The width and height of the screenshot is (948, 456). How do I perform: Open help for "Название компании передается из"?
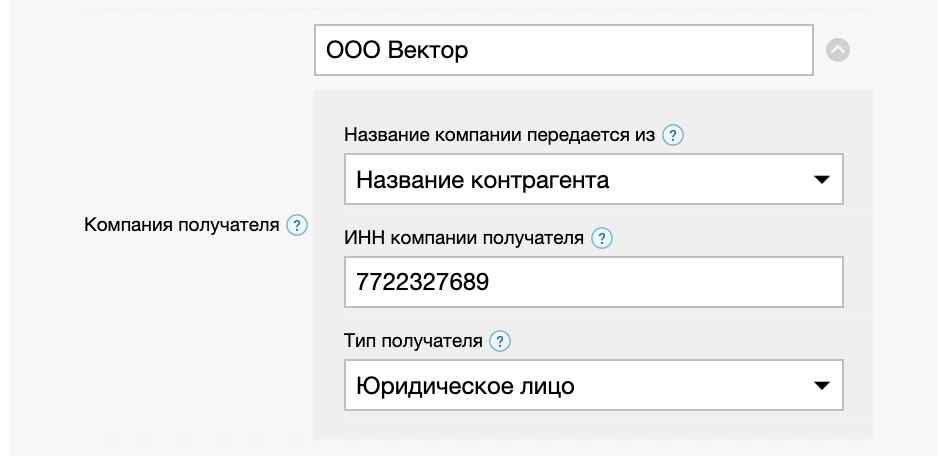(673, 135)
